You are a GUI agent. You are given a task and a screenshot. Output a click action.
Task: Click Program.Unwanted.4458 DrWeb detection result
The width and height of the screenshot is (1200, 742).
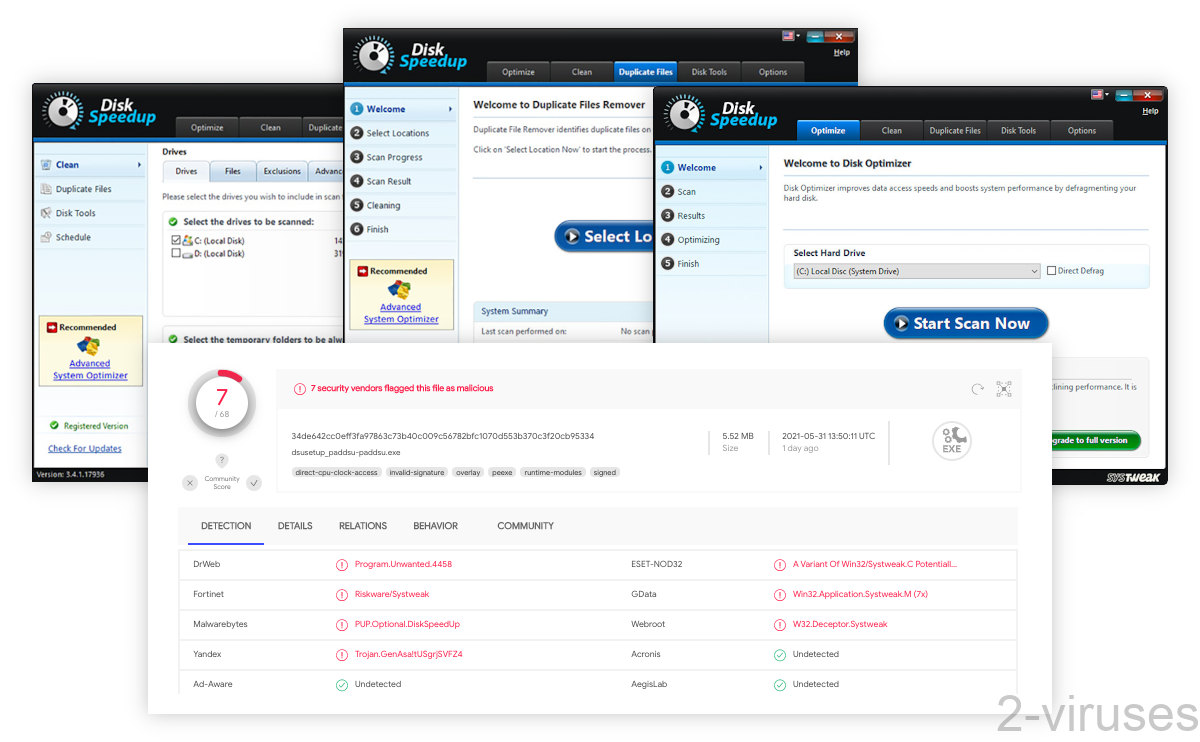[x=403, y=564]
